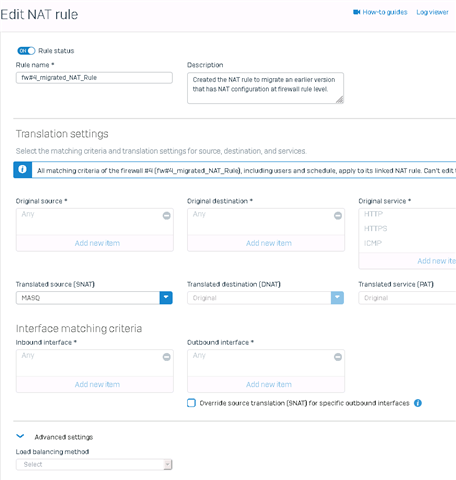Click info icon next to Override source translation
The image size is (456, 480).
coord(418,403)
